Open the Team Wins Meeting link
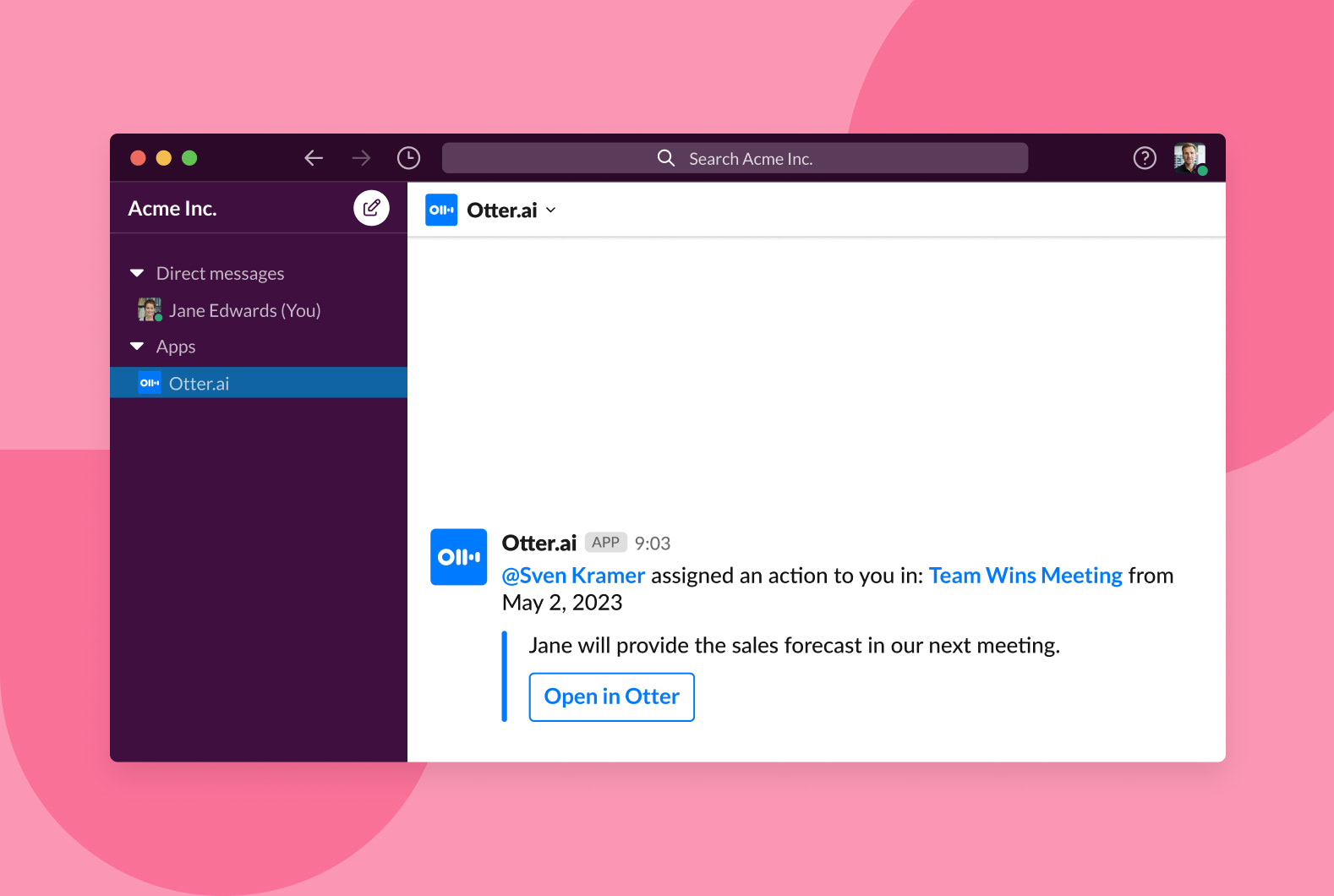The image size is (1334, 896). [1025, 576]
